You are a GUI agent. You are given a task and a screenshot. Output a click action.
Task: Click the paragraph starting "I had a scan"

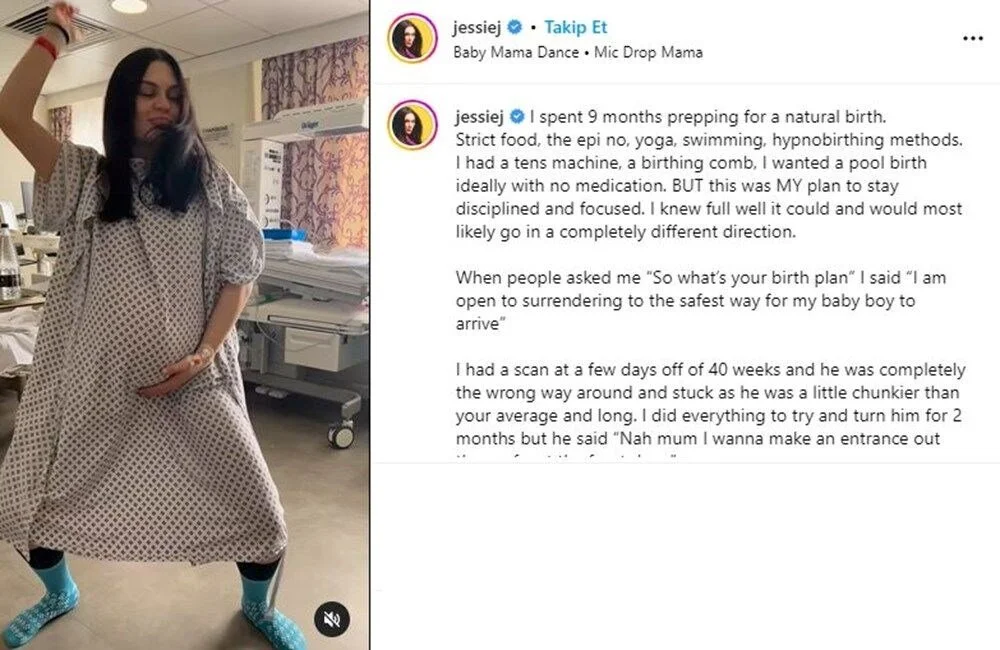click(710, 404)
